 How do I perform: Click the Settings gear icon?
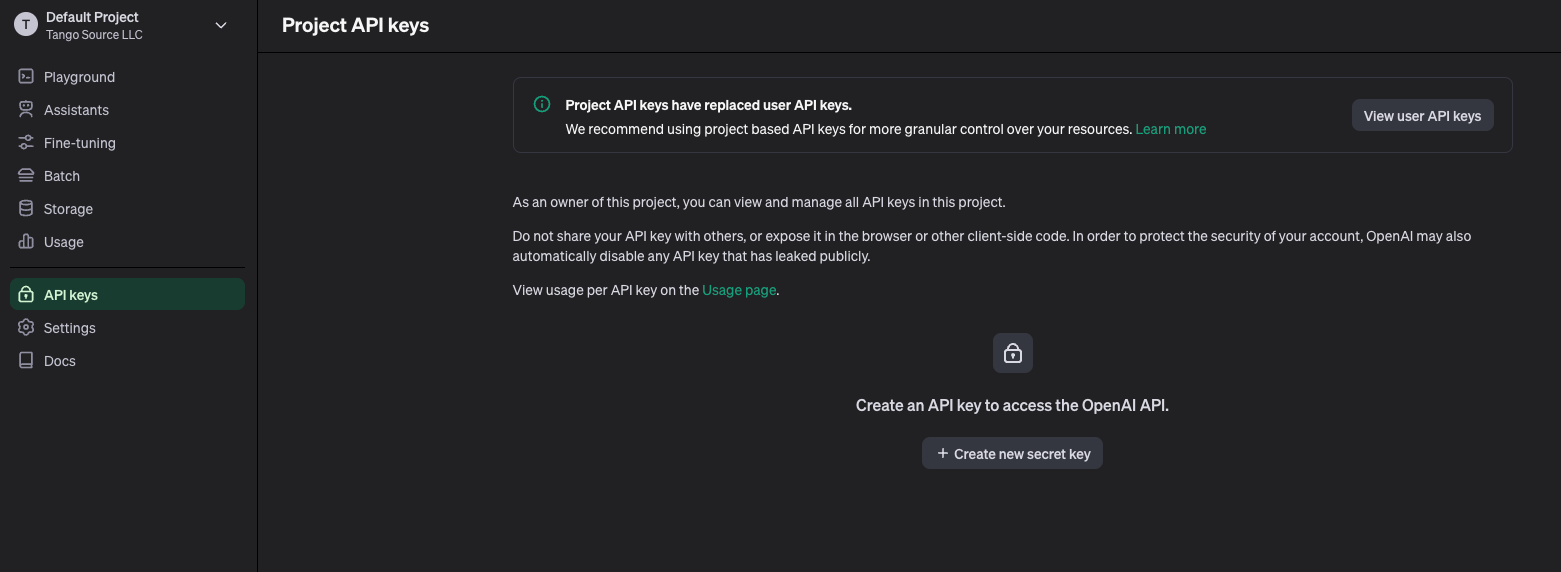point(26,328)
